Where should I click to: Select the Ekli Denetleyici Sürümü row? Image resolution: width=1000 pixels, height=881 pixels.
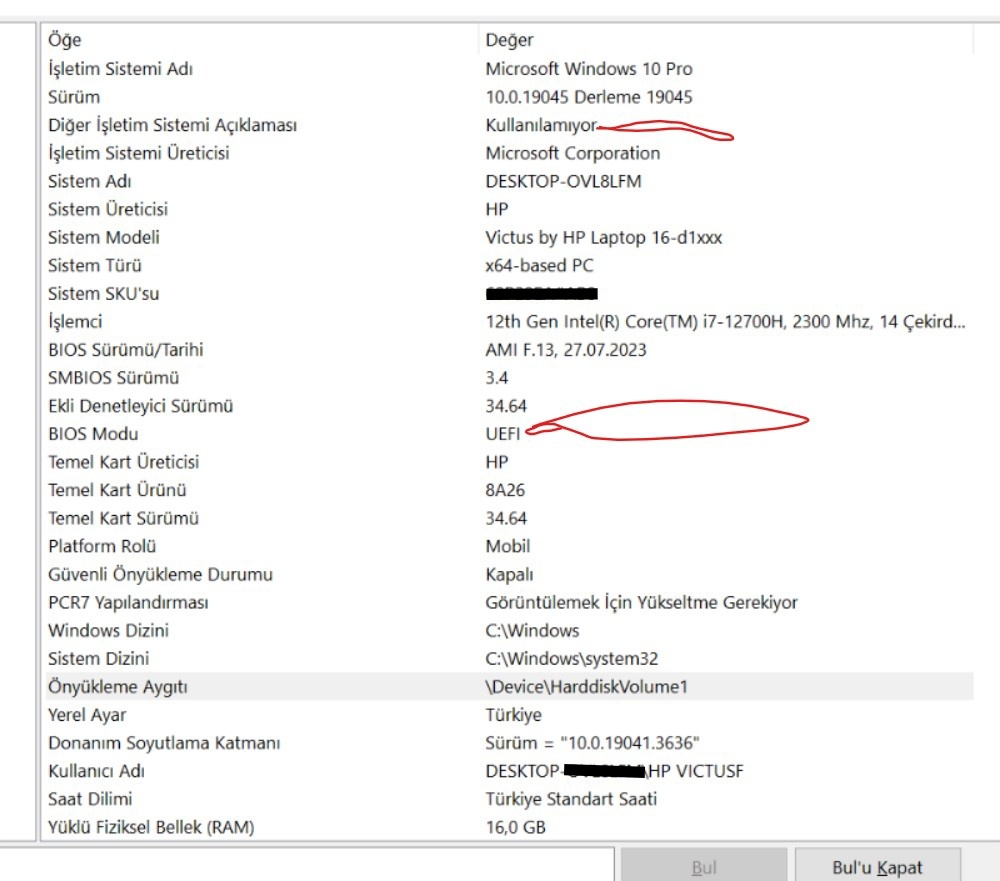point(141,406)
